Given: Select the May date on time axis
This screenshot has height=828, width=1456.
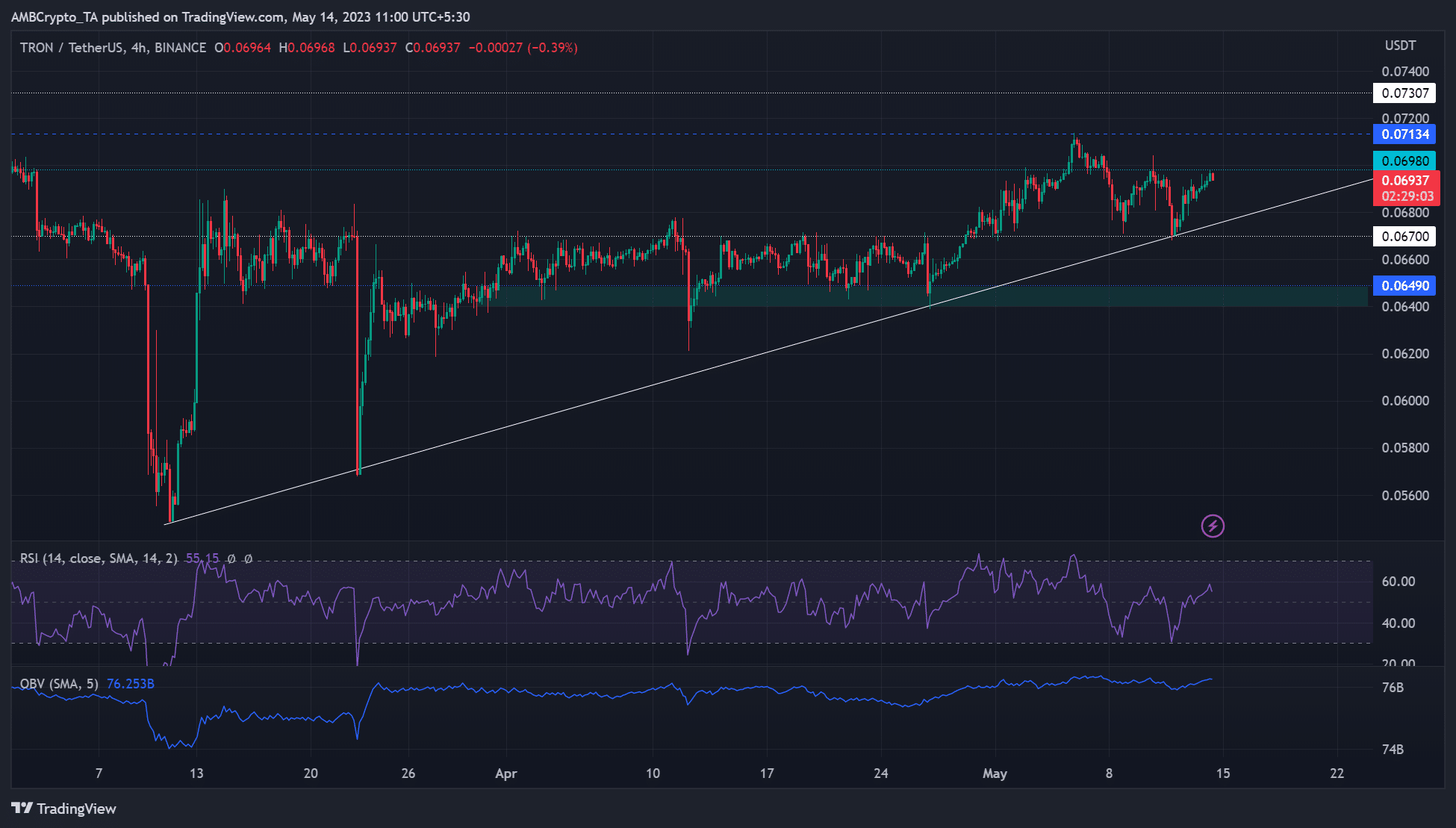Looking at the screenshot, I should coord(995,773).
